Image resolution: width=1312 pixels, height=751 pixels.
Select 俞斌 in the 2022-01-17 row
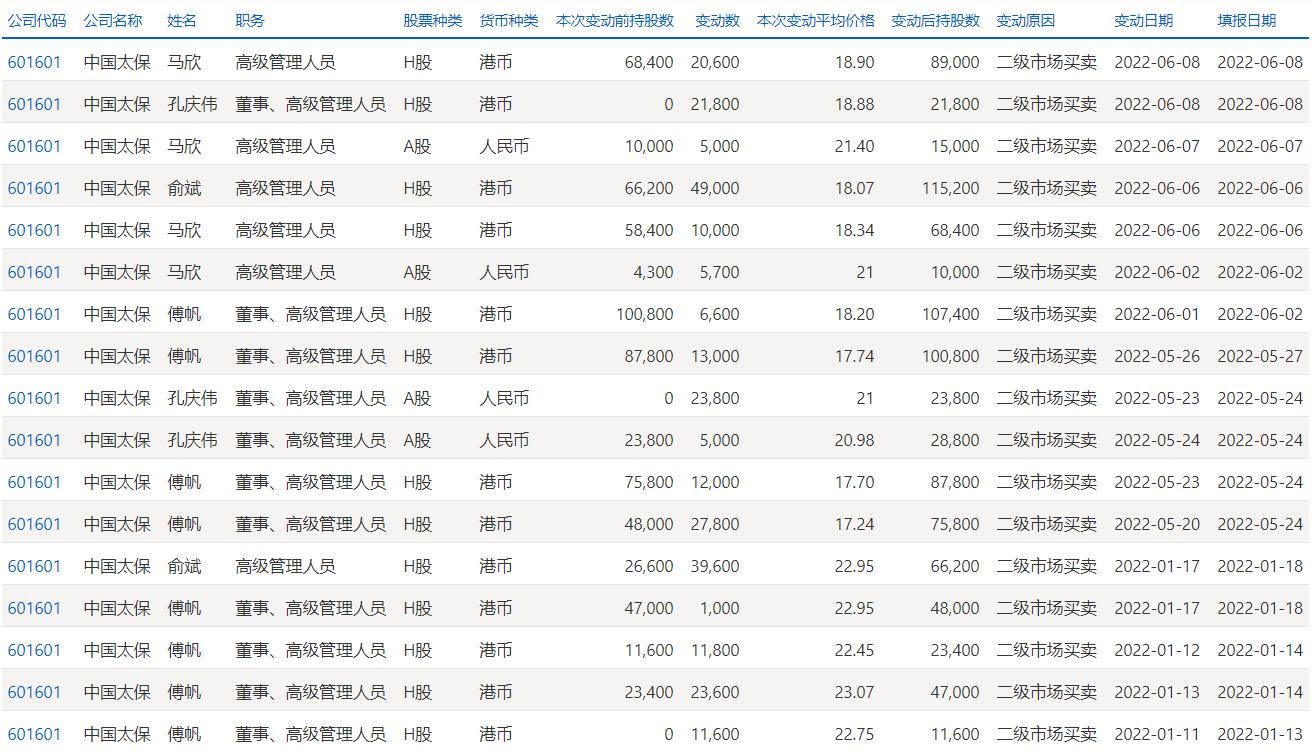click(x=184, y=566)
